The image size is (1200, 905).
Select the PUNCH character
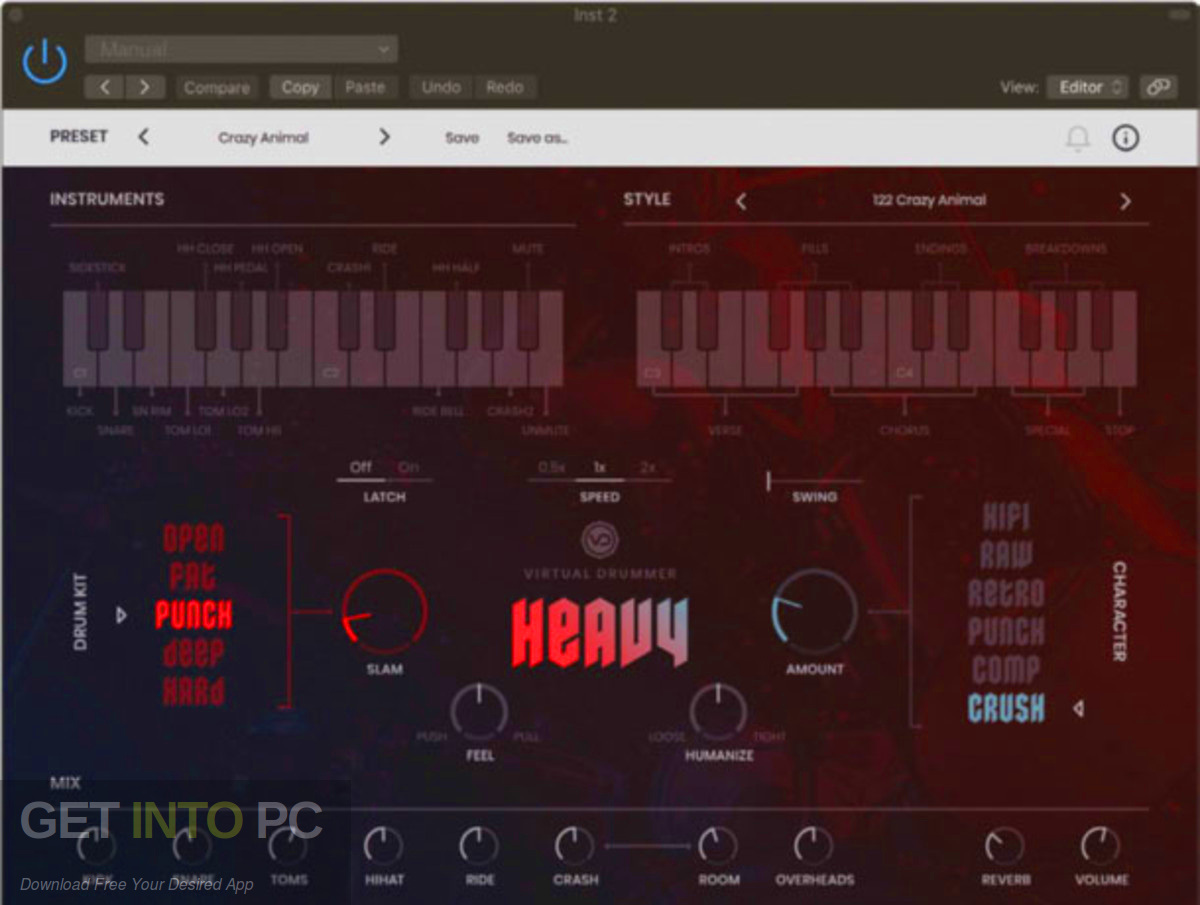[x=1005, y=632]
